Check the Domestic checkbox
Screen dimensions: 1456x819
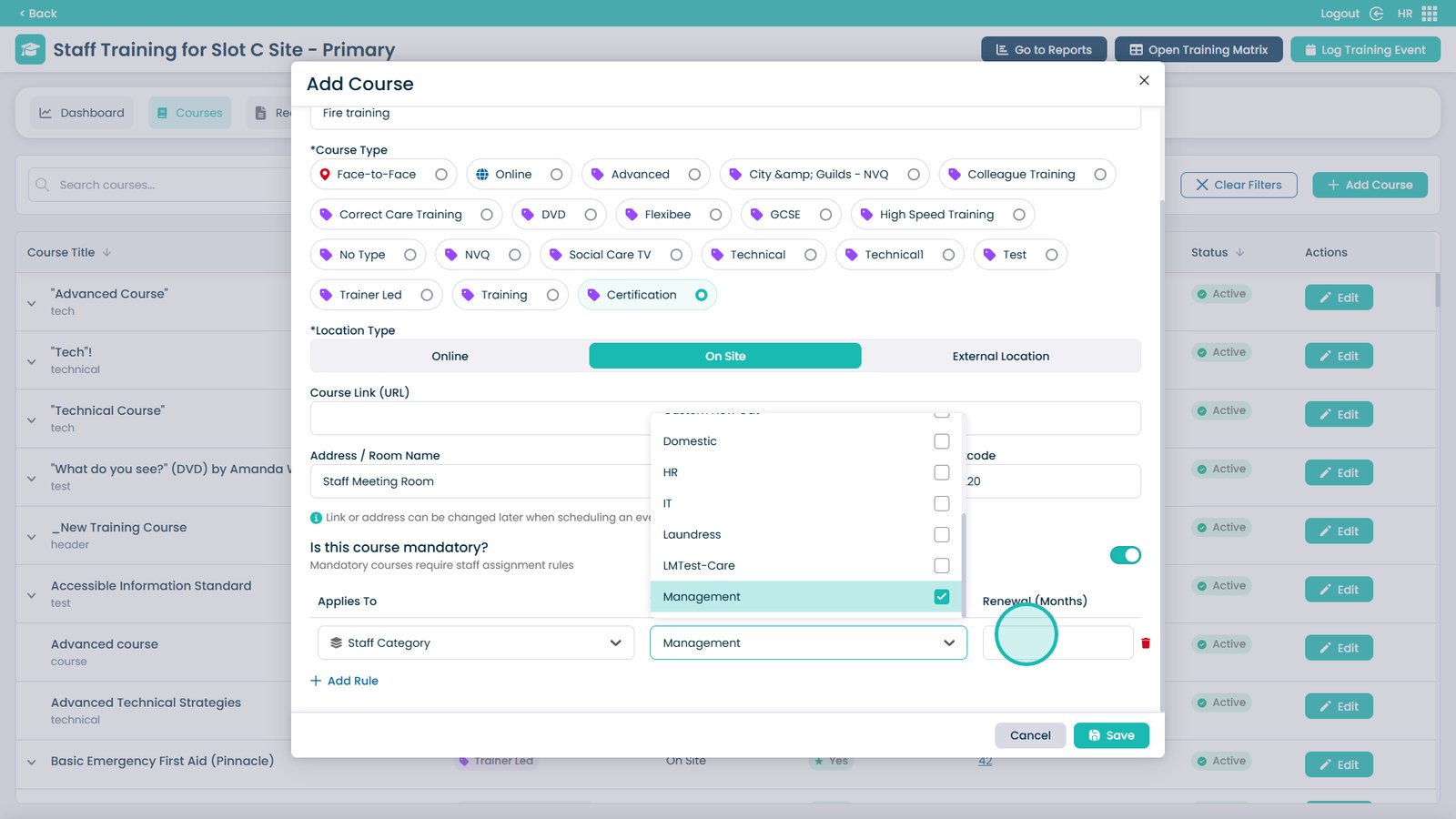point(942,441)
